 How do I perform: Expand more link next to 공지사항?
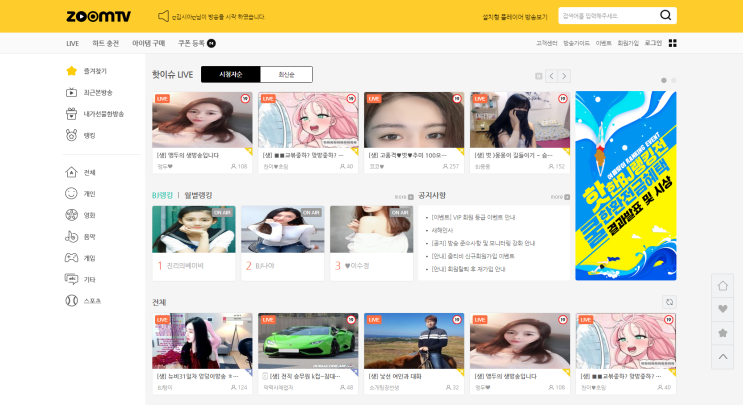[x=560, y=197]
